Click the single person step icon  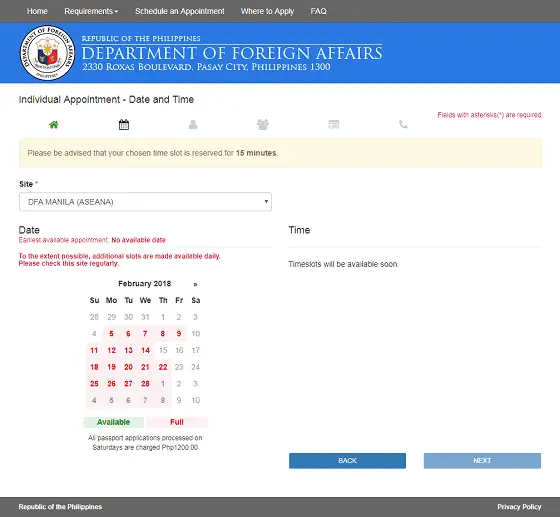pos(193,125)
